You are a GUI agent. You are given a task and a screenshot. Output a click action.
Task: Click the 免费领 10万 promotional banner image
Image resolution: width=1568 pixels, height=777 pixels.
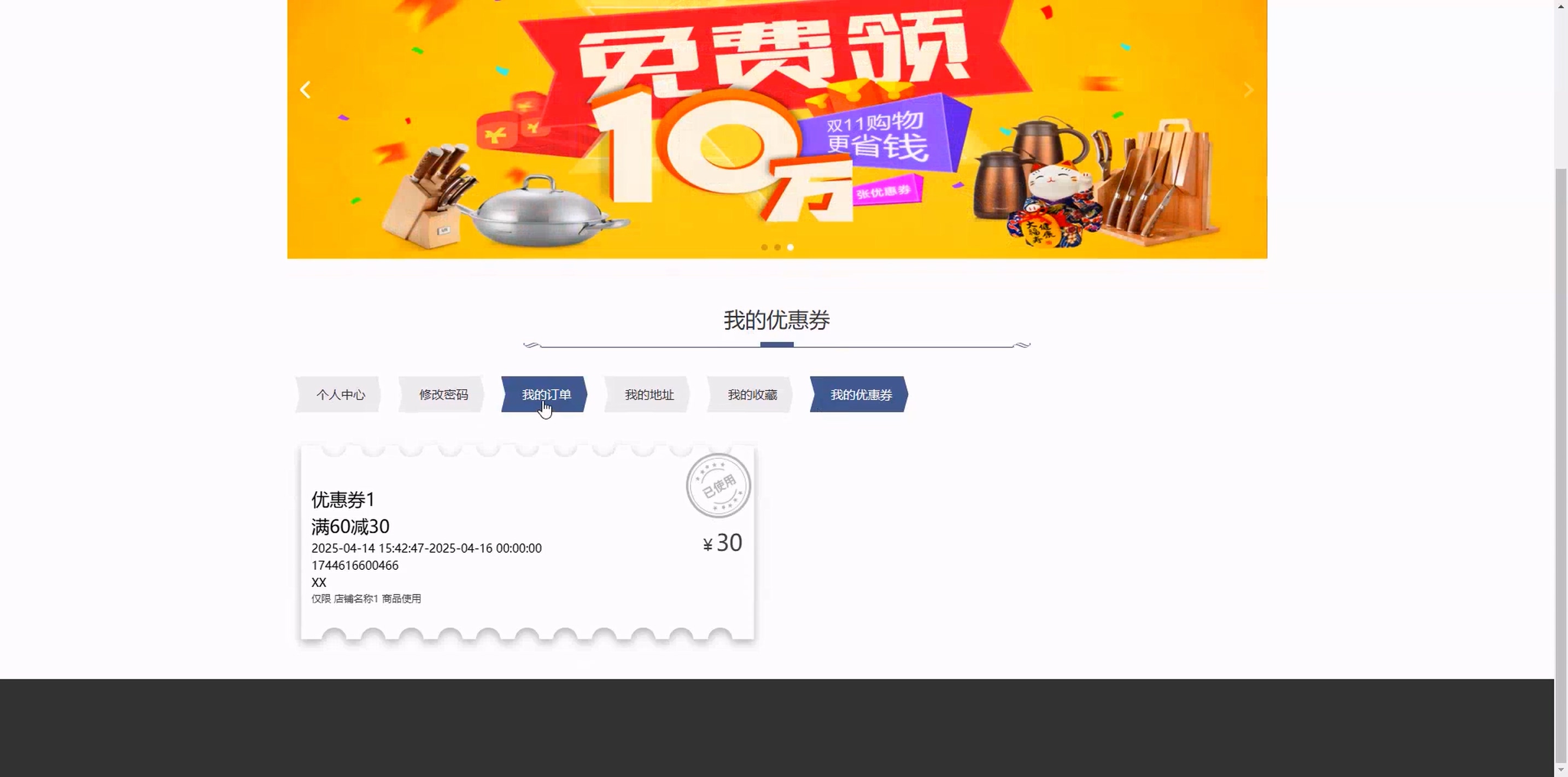(x=777, y=129)
